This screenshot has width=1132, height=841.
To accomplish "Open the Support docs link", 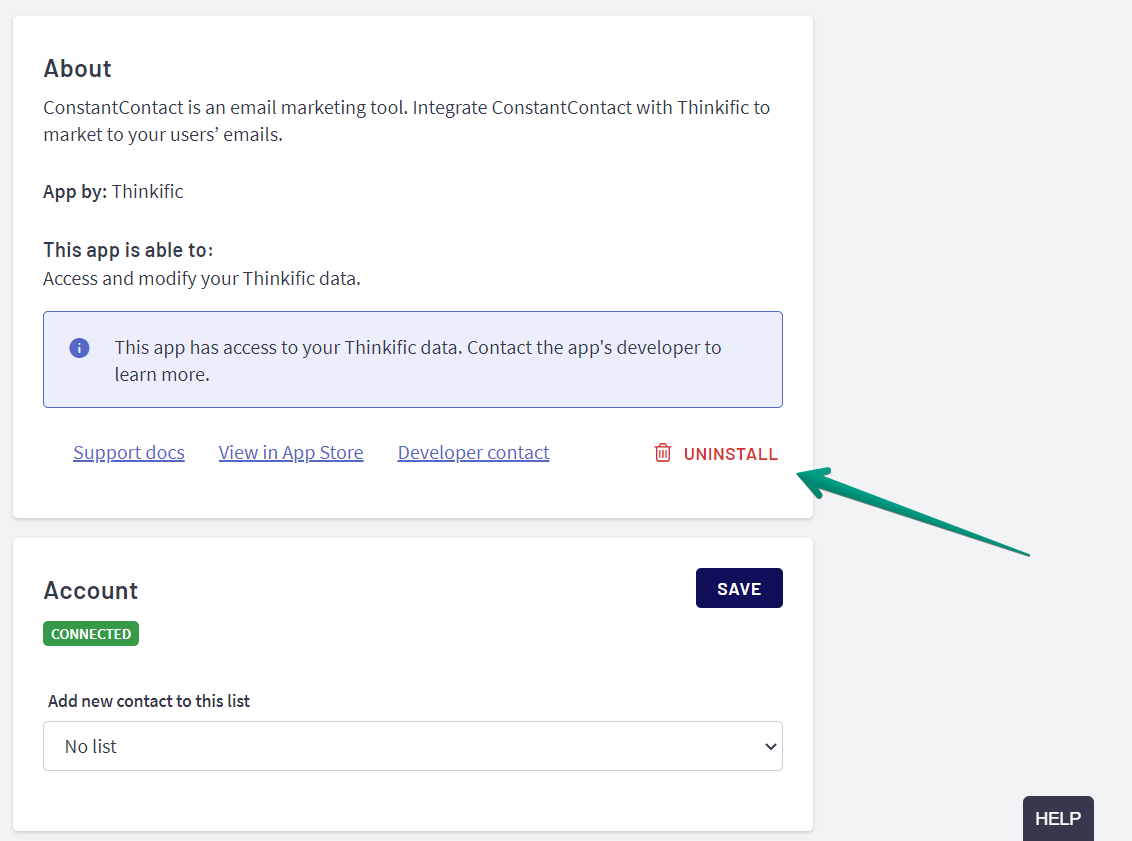I will (129, 453).
